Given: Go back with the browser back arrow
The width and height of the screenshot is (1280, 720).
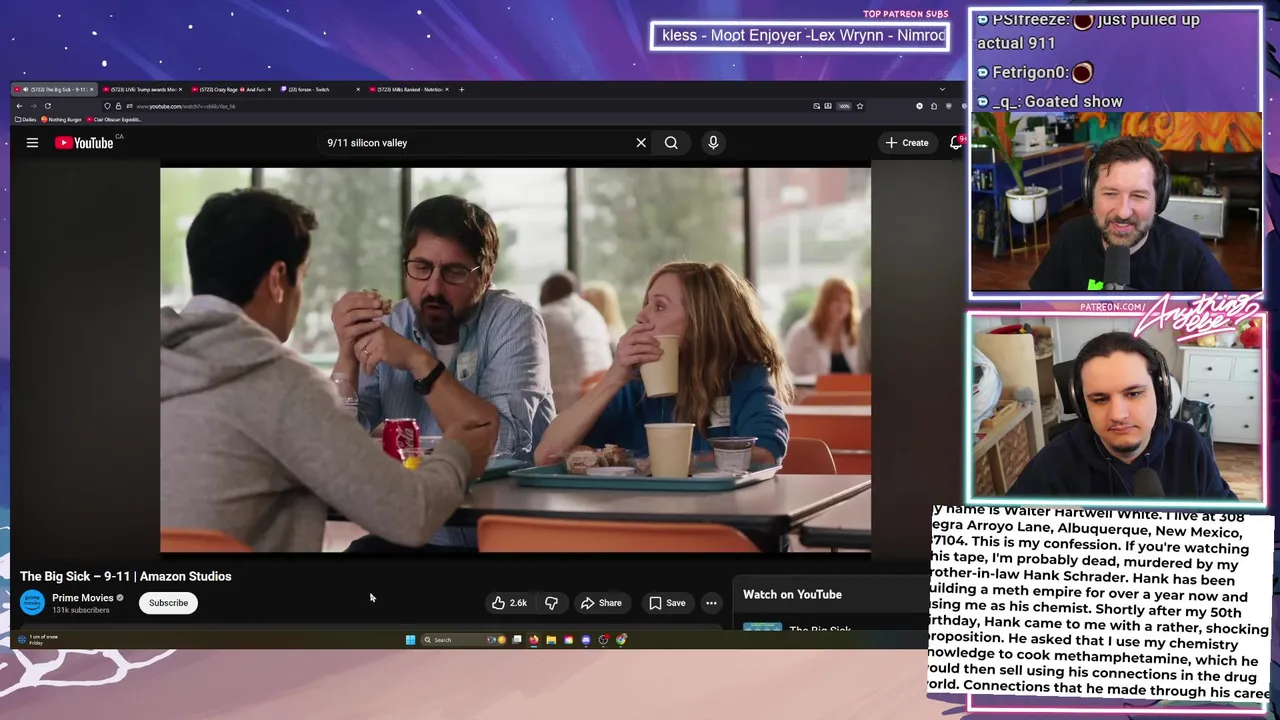Looking at the screenshot, I should coord(19,106).
